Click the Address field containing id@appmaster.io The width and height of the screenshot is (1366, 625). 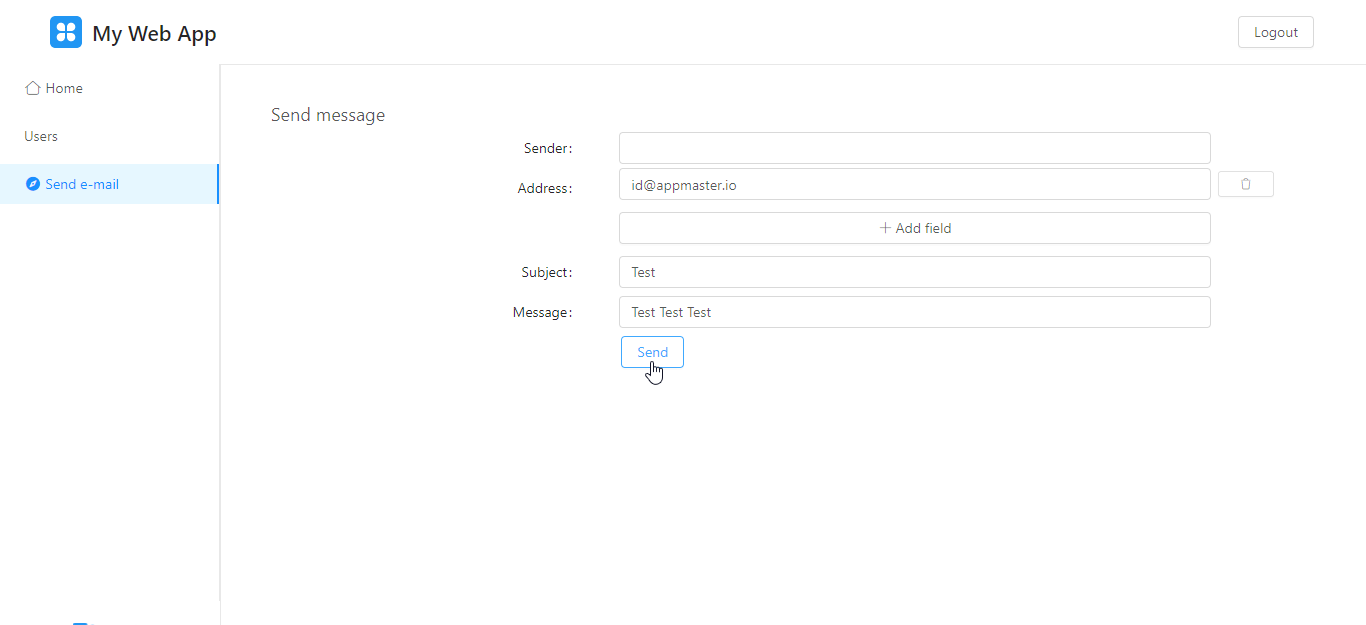click(914, 184)
